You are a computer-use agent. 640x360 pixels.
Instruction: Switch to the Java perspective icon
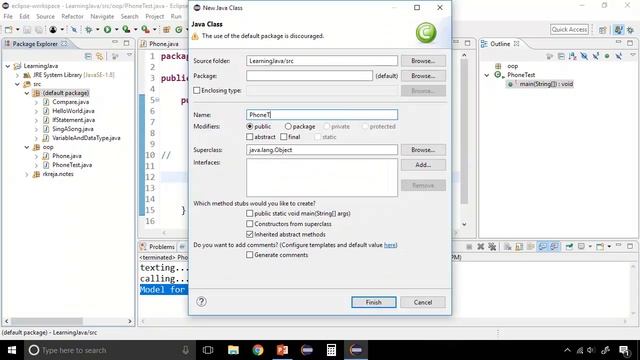point(619,30)
